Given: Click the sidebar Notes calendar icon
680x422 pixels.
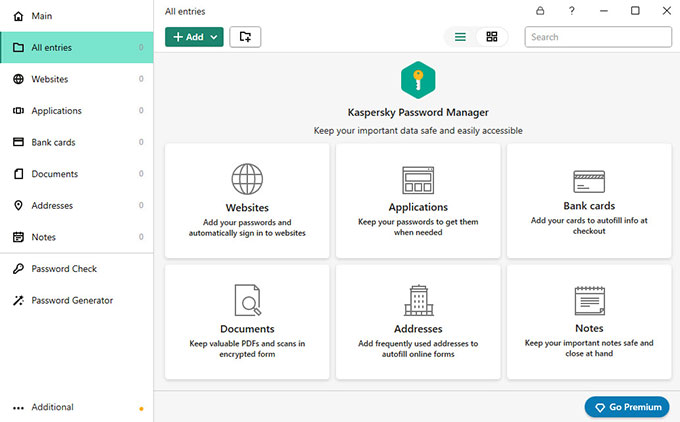Looking at the screenshot, I should pos(18,237).
